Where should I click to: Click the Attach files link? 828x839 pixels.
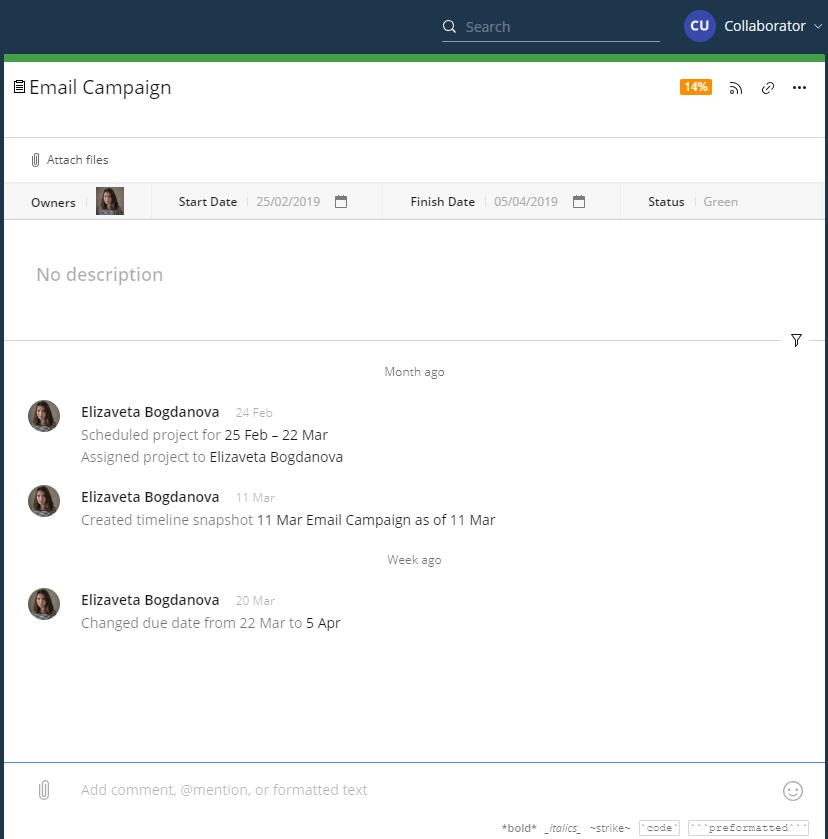pyautogui.click(x=78, y=159)
